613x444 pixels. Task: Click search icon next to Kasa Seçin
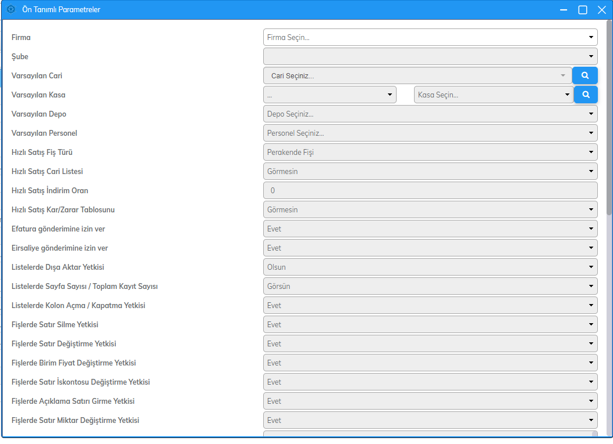pos(585,95)
